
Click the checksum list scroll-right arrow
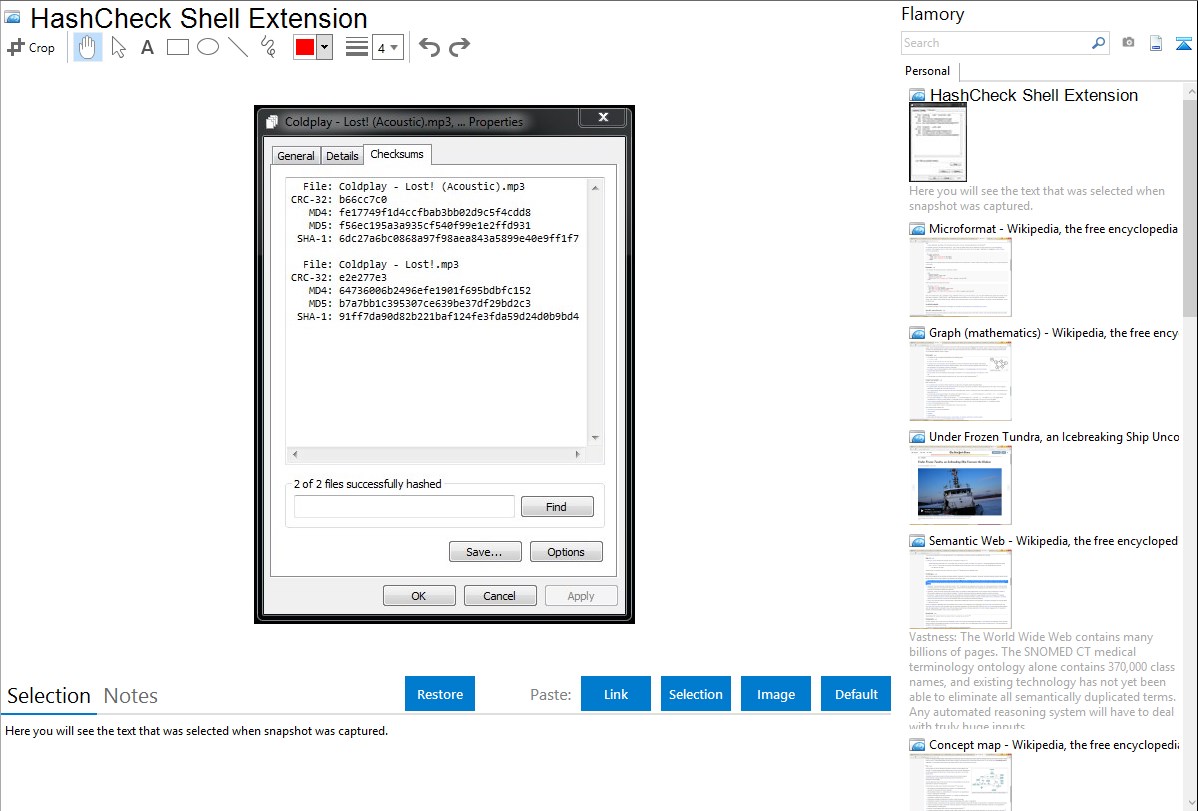pyautogui.click(x=578, y=454)
